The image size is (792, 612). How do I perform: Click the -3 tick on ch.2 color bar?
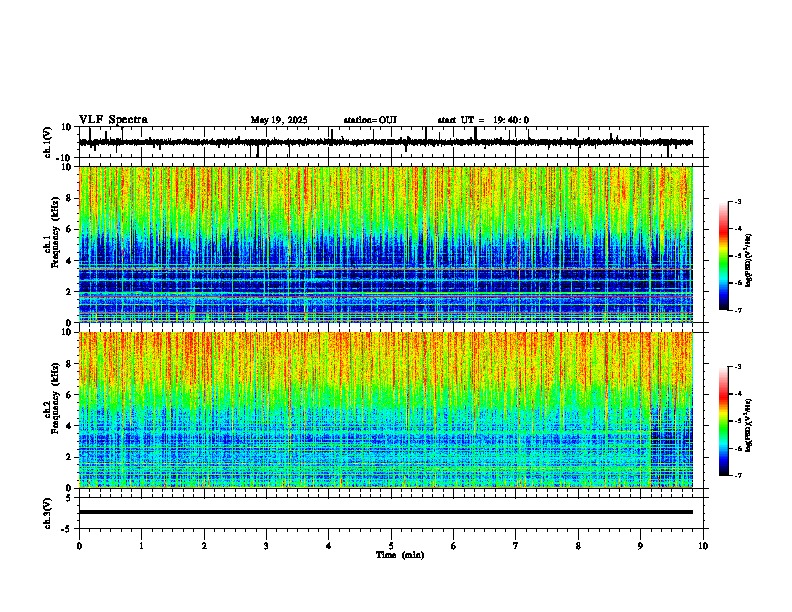738,367
